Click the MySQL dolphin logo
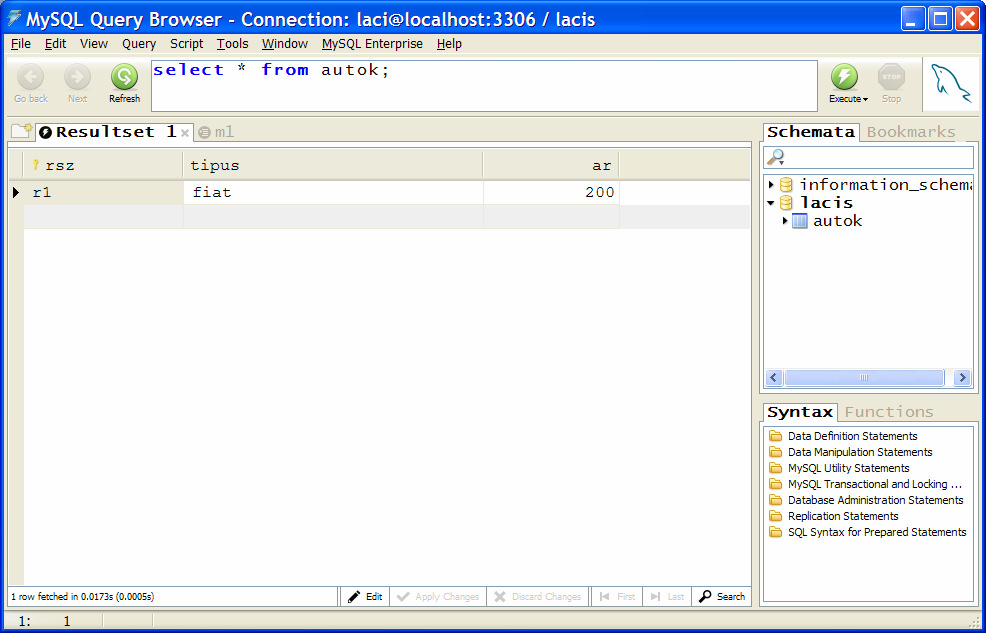Viewport: 986px width, 633px height. 950,84
